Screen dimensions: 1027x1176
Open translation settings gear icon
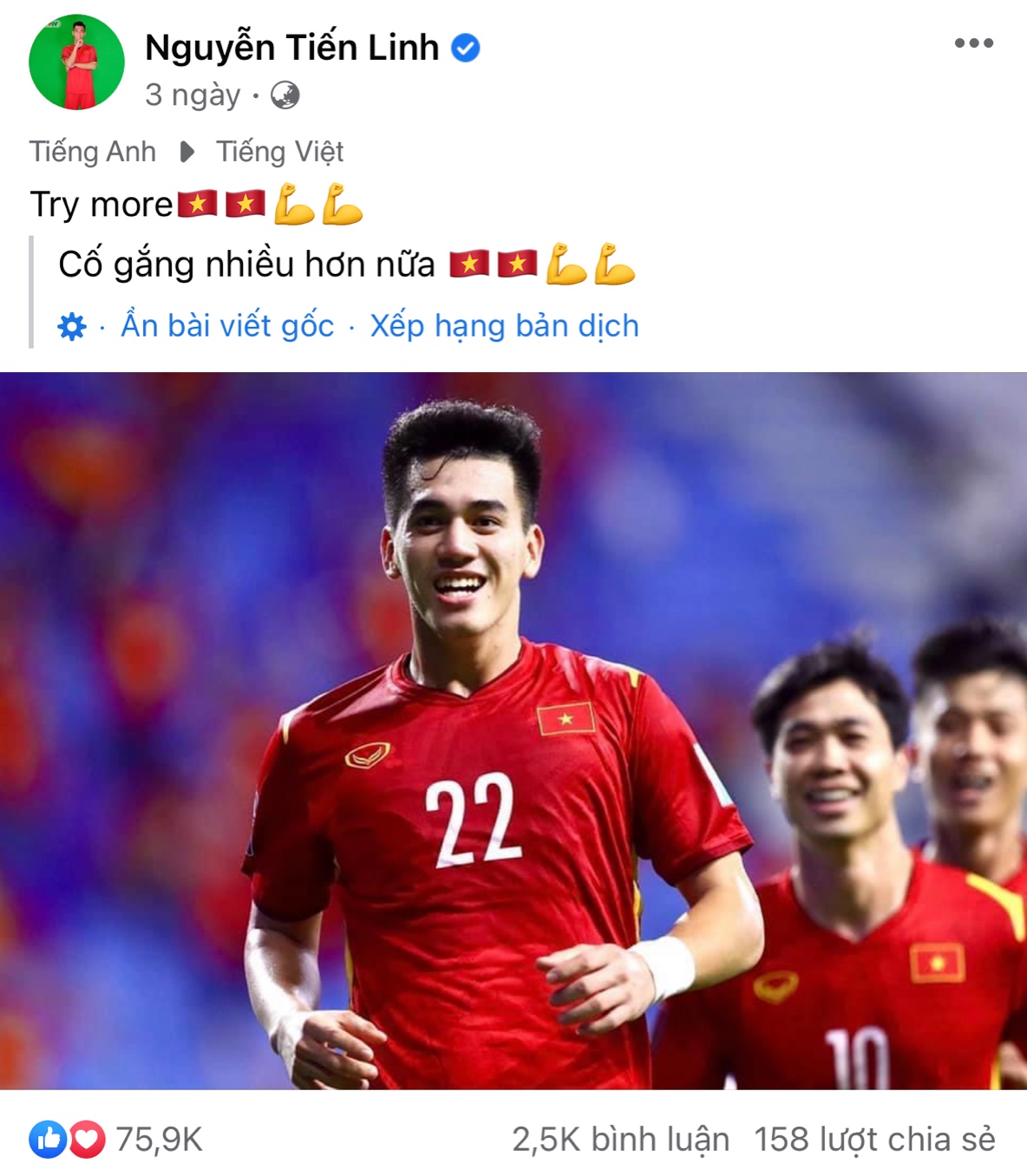click(72, 327)
